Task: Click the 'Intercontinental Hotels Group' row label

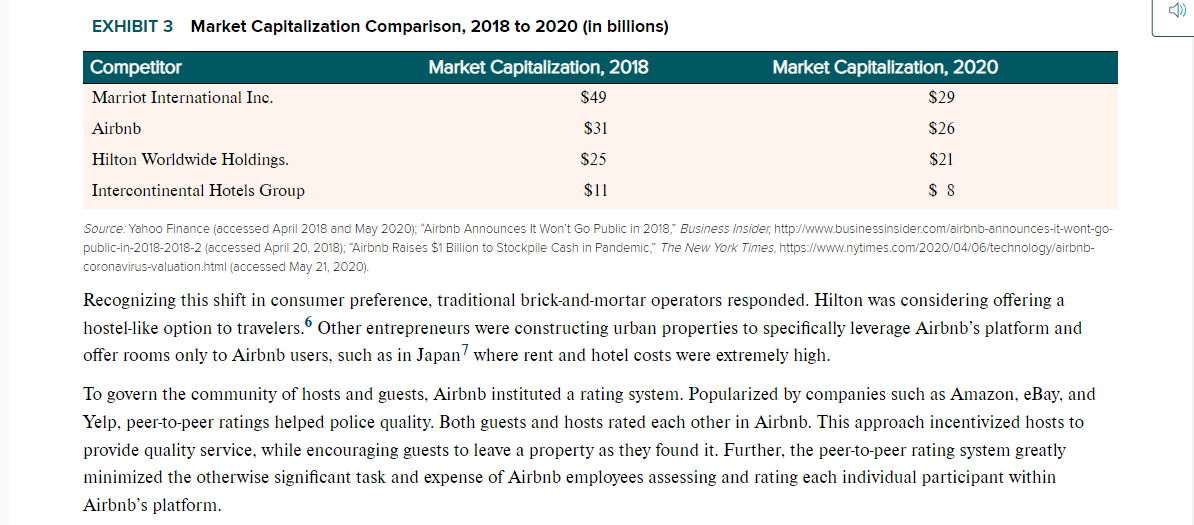Action: (x=197, y=190)
